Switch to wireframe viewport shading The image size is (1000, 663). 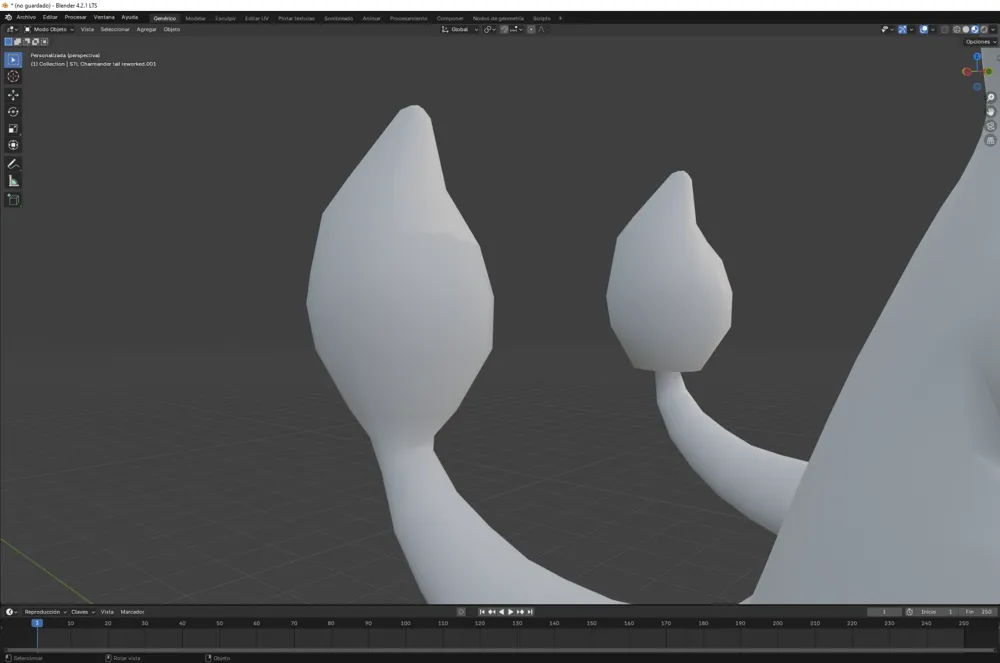pos(957,29)
